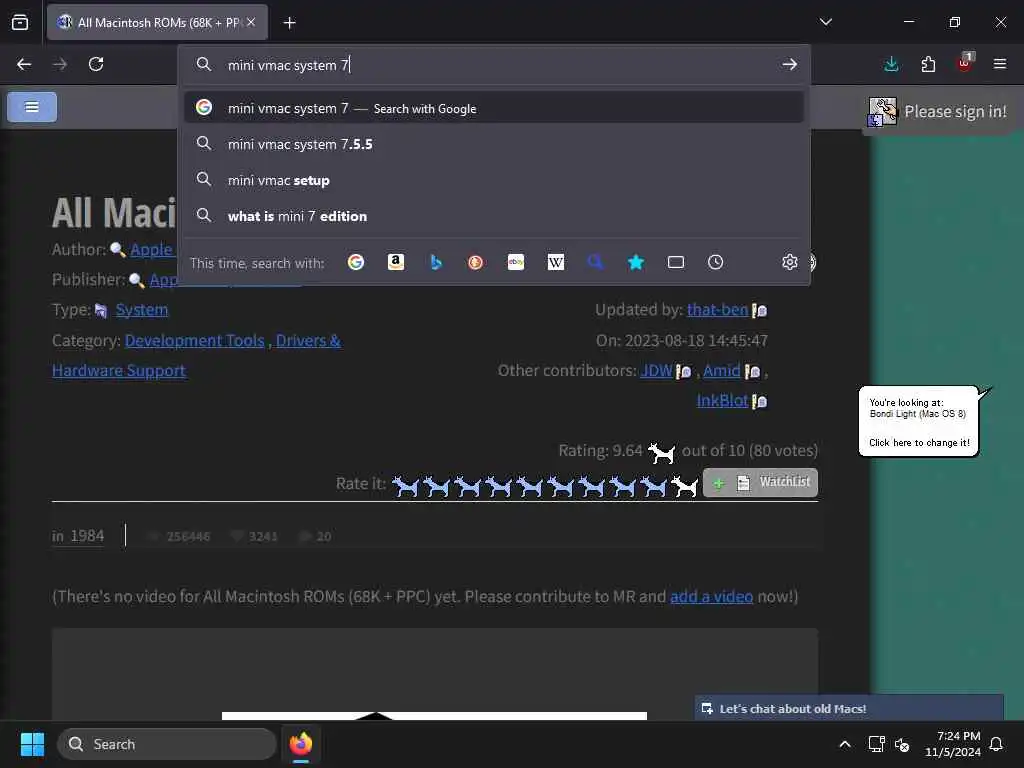Search this time with Amazon
Viewport: 1024px width, 768px height.
pyautogui.click(x=396, y=262)
